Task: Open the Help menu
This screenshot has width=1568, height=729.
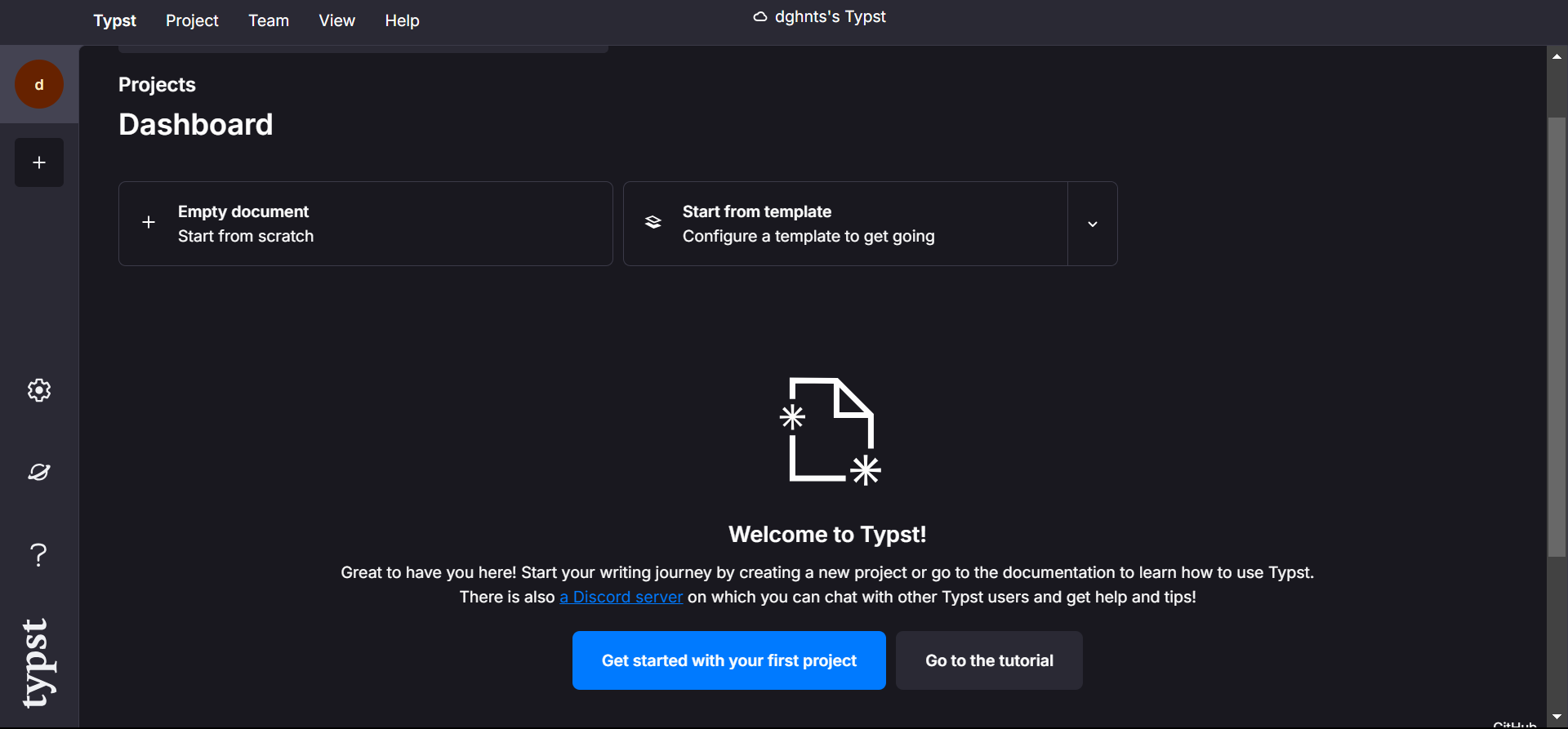Action: (x=402, y=20)
